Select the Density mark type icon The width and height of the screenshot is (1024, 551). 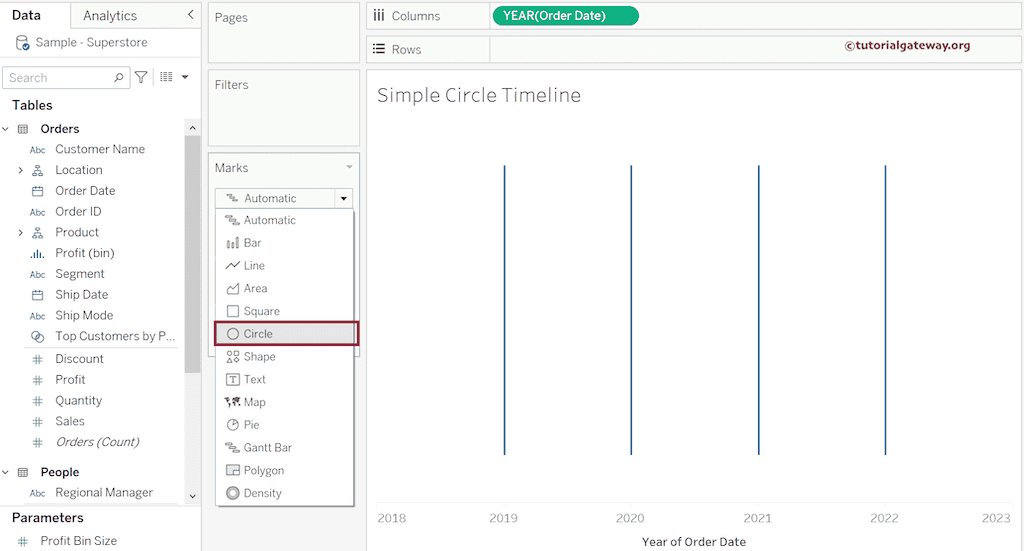coord(233,493)
